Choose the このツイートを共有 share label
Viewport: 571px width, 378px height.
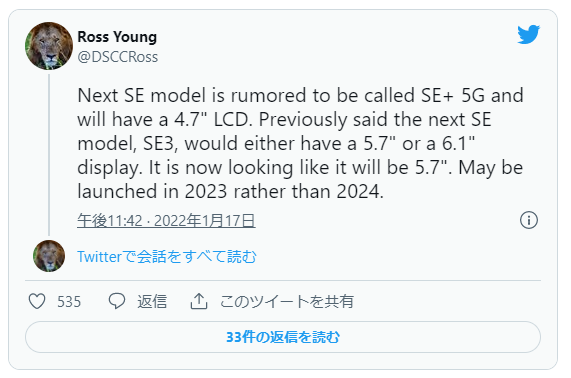coord(287,302)
